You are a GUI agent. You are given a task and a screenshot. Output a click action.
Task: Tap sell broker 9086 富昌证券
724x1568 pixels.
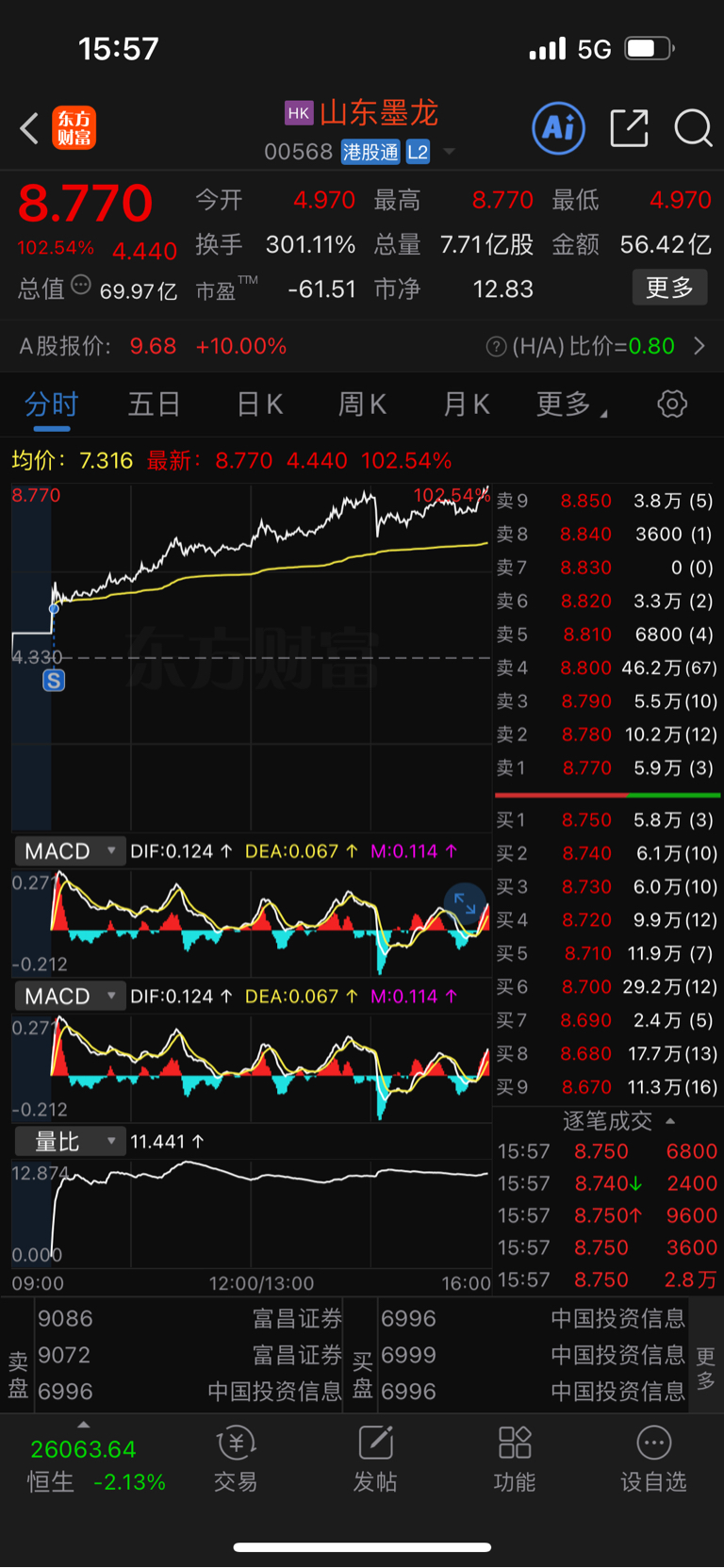point(189,1318)
